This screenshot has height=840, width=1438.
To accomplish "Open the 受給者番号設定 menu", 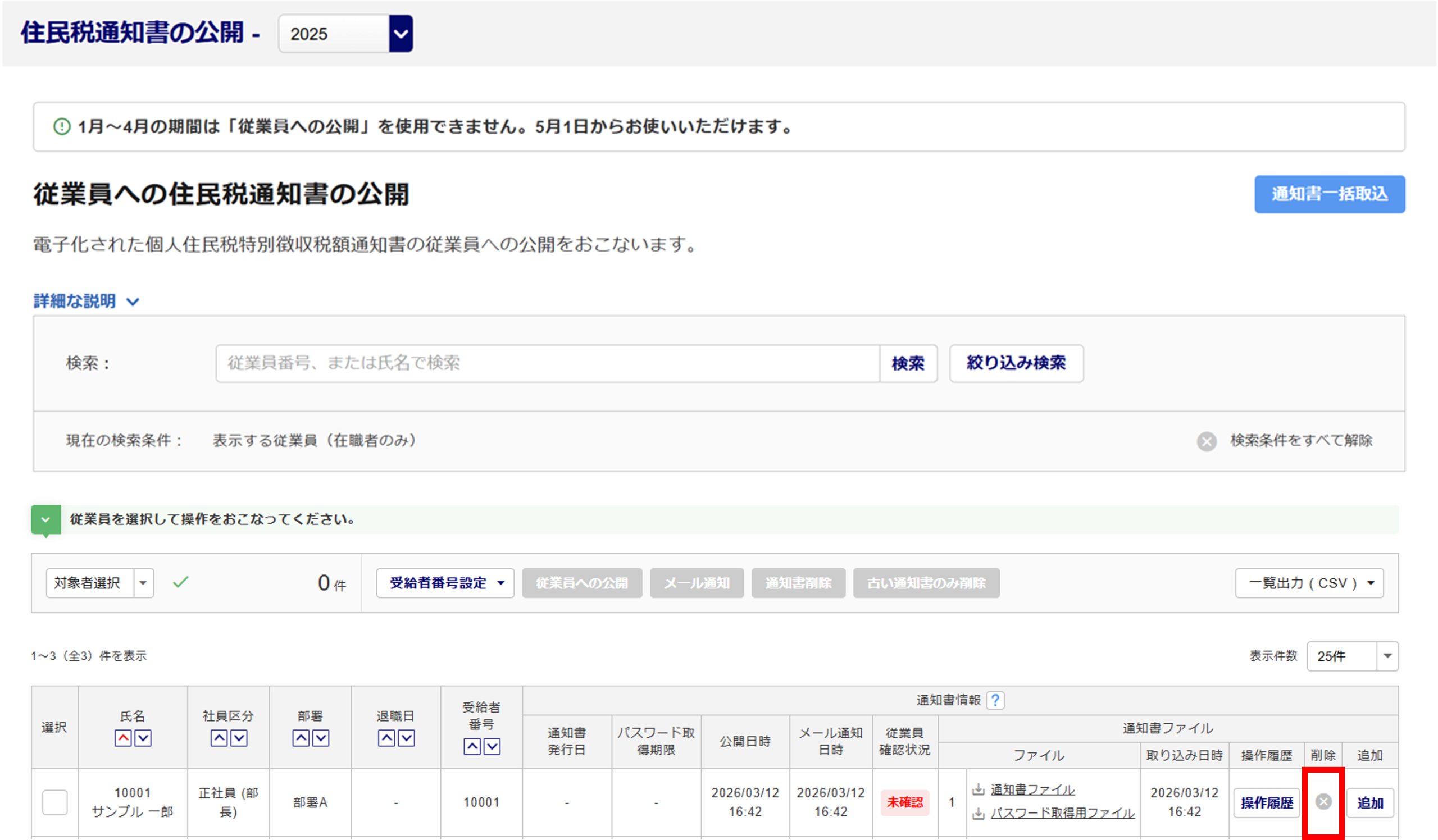I will [445, 583].
